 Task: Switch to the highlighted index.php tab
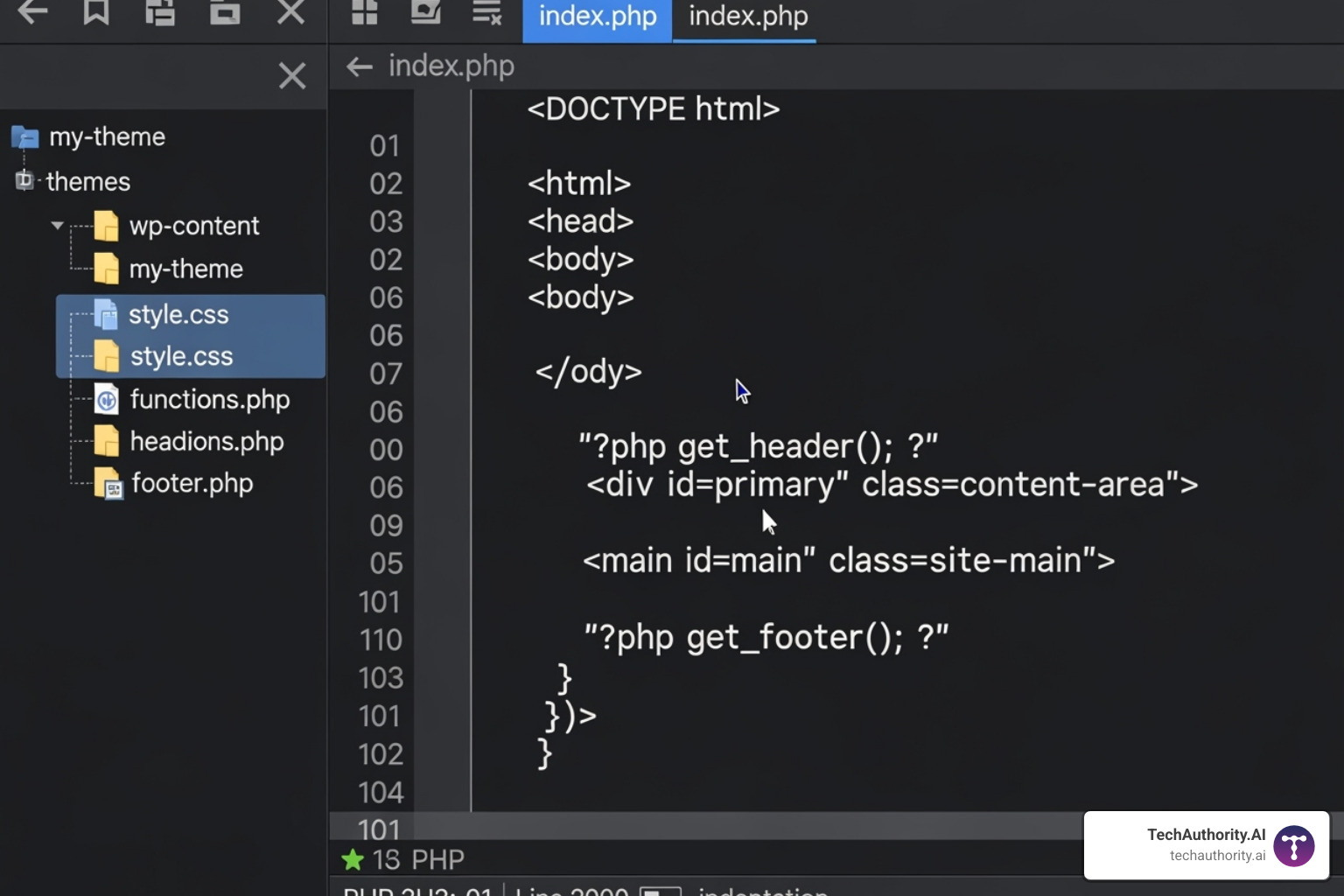(x=598, y=19)
